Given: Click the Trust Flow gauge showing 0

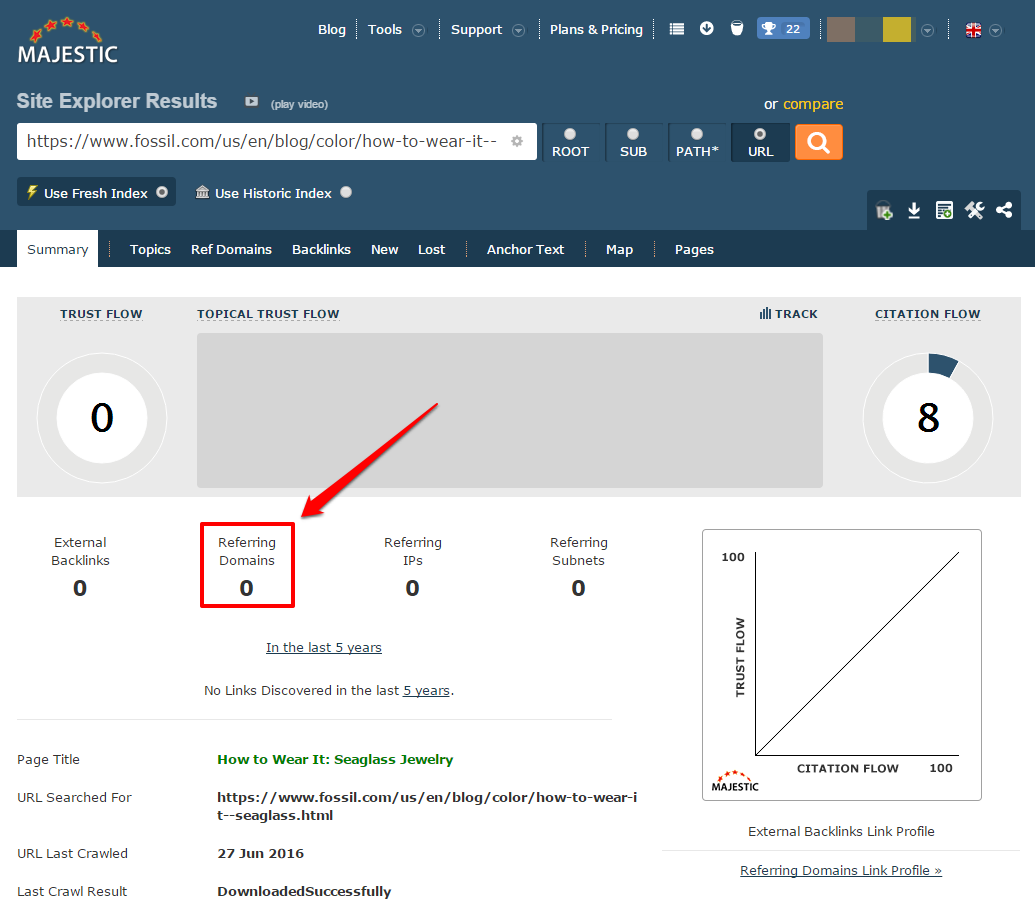Looking at the screenshot, I should (102, 418).
